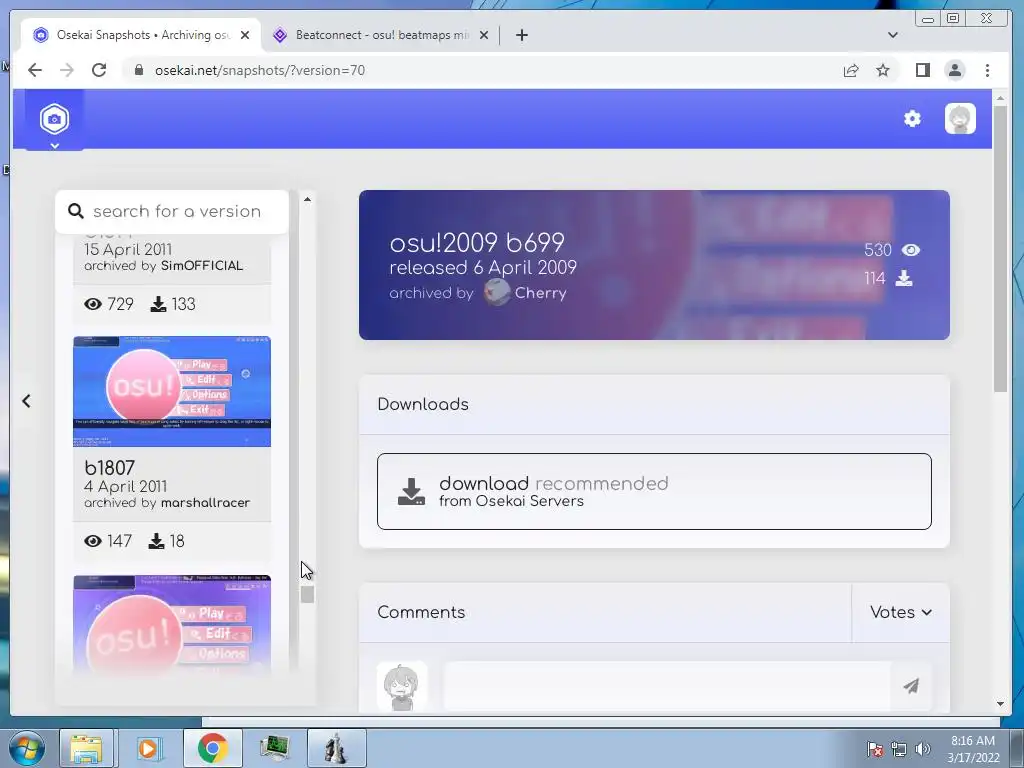Screen dimensions: 1024x768
Task: Click the eye views icon showing 147
Action: 93,541
